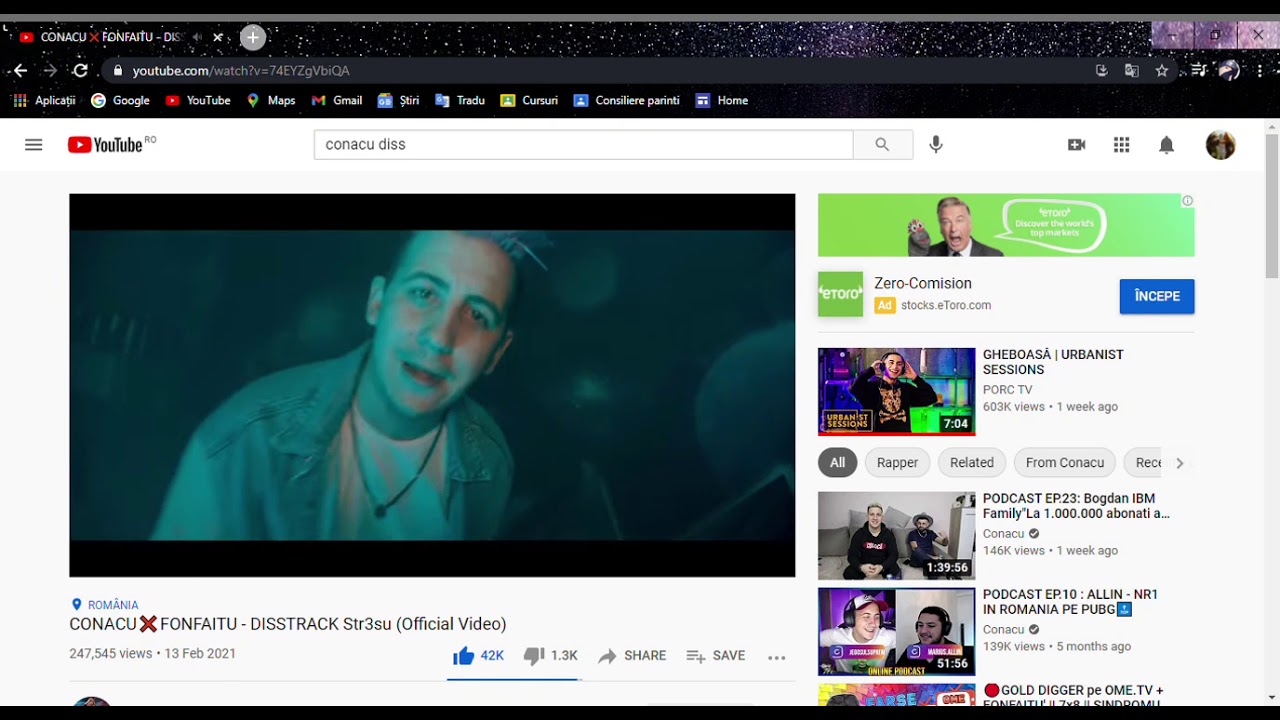Viewport: 1280px width, 720px height.
Task: Open the Maps bookmark
Action: [271, 100]
